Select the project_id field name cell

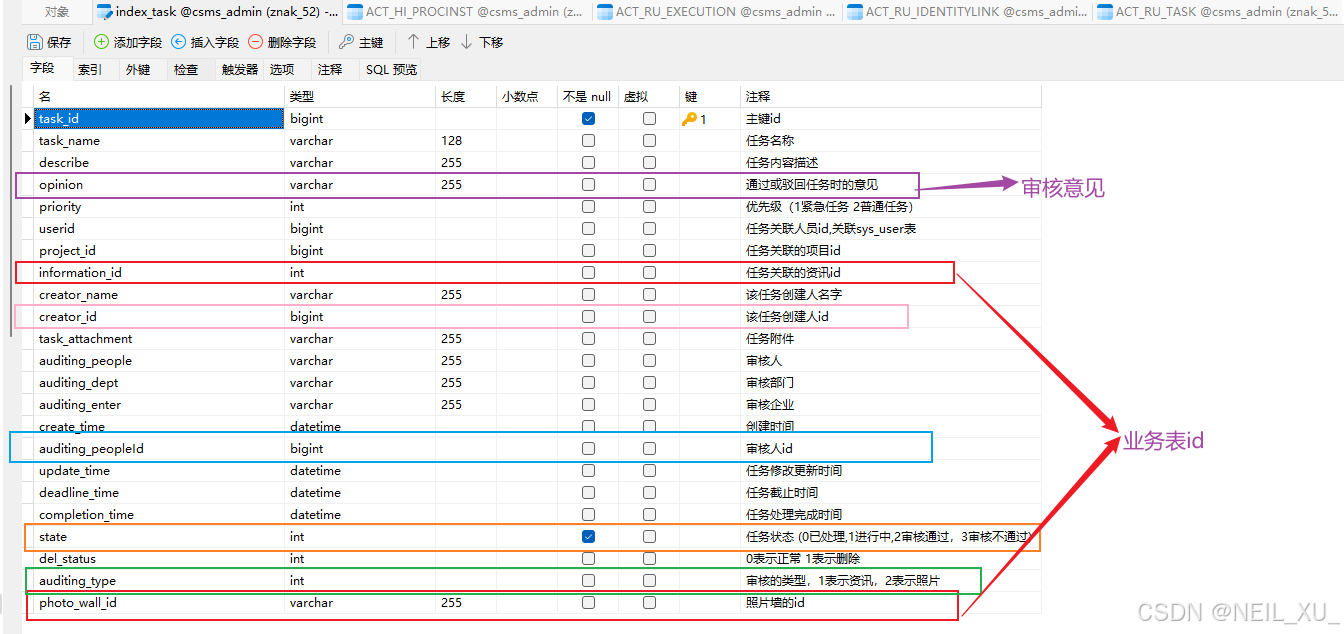[x=159, y=250]
